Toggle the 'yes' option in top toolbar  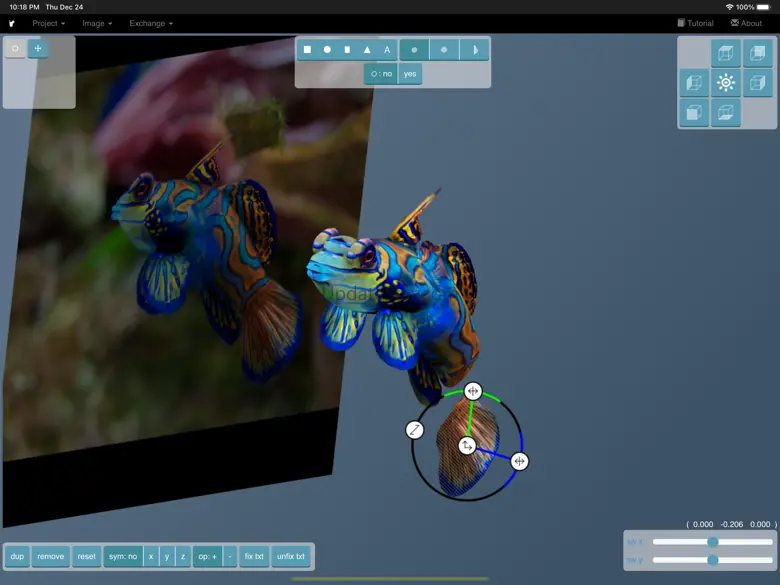pos(410,74)
